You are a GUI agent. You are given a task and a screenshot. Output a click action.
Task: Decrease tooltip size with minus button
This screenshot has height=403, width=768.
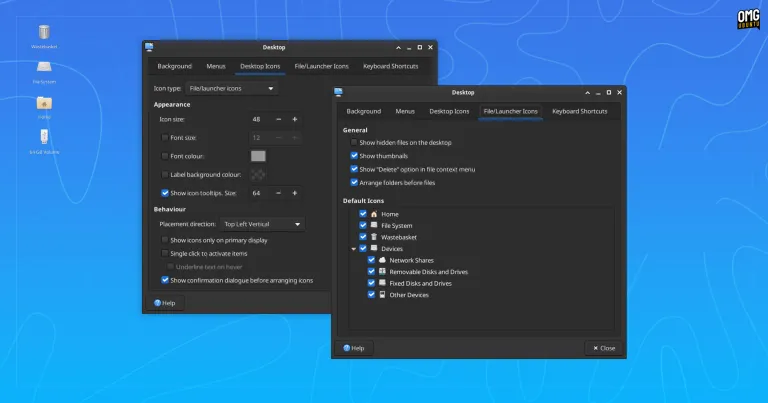(x=278, y=193)
